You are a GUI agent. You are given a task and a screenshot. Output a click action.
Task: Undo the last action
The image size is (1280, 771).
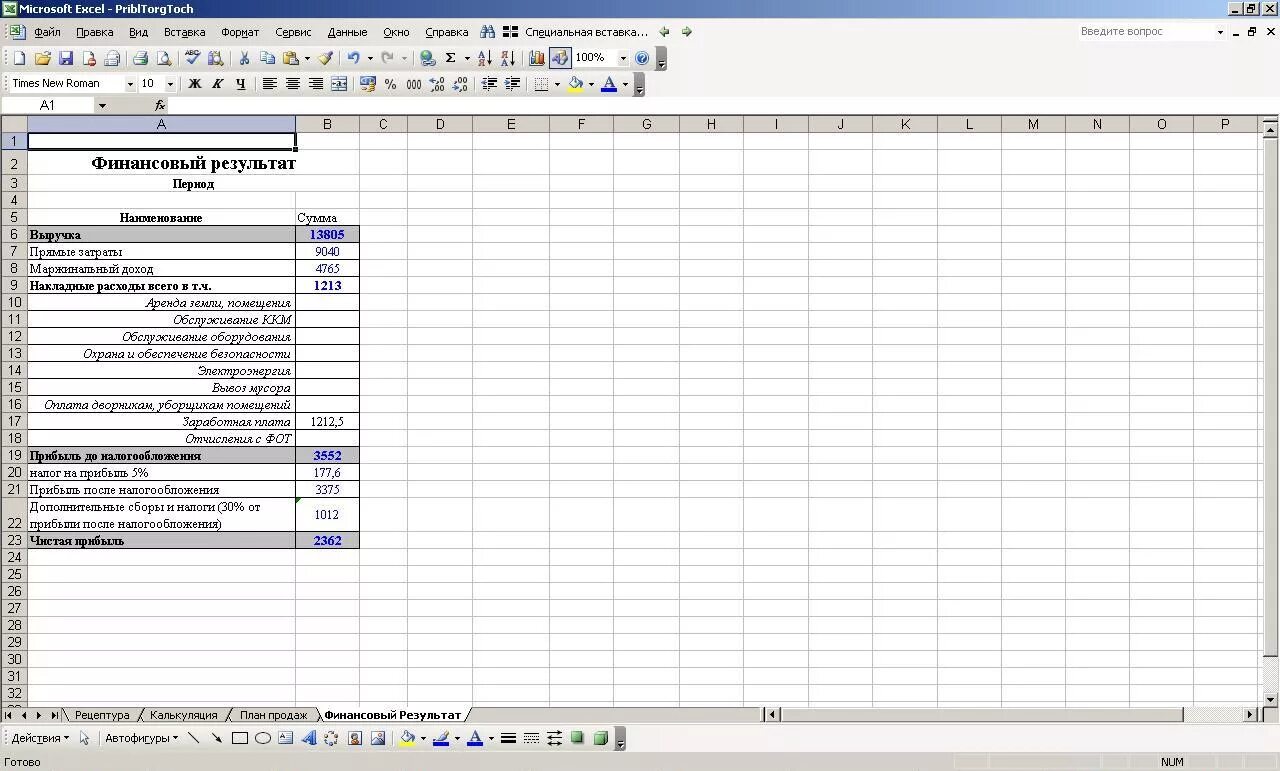353,58
